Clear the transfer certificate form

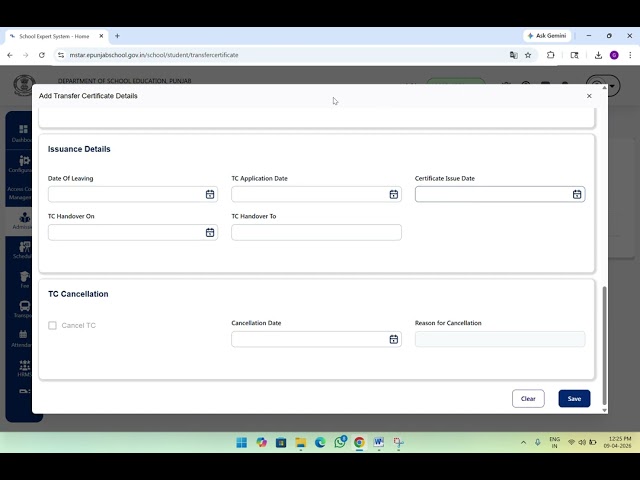pyautogui.click(x=528, y=398)
